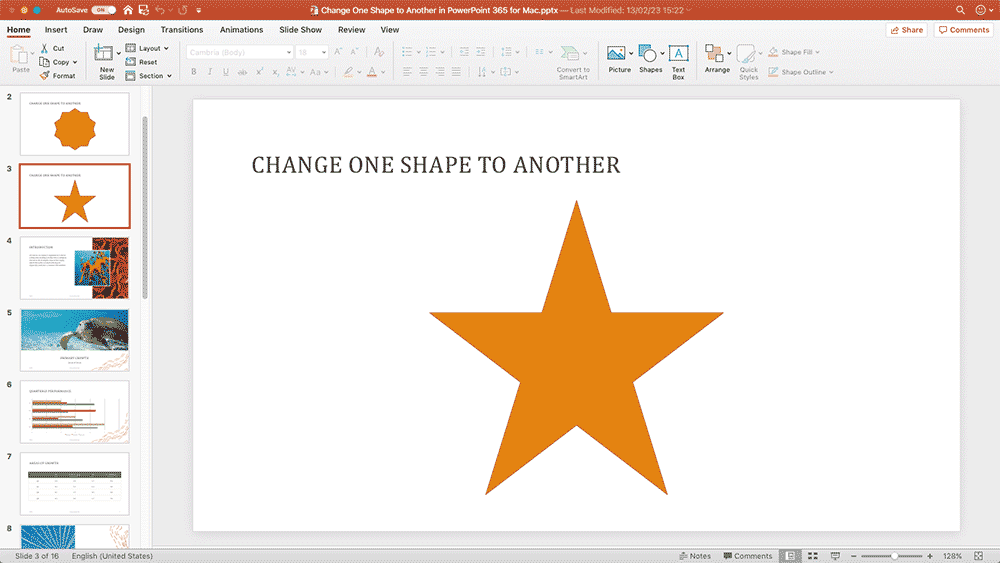Open the Home icon in title bar
The height and width of the screenshot is (563, 1000).
(x=128, y=9)
